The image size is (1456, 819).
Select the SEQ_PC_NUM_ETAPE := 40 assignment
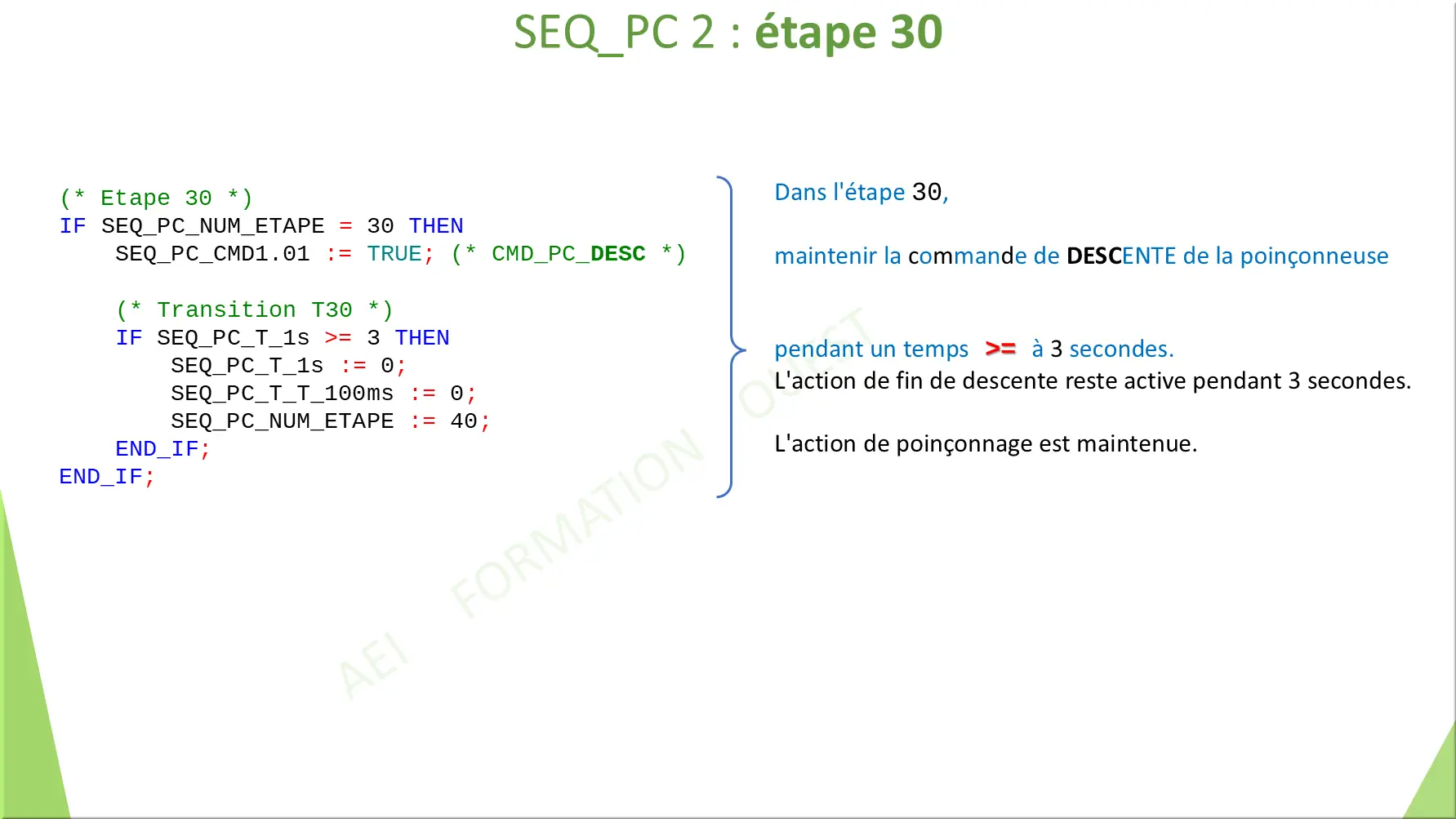[329, 421]
